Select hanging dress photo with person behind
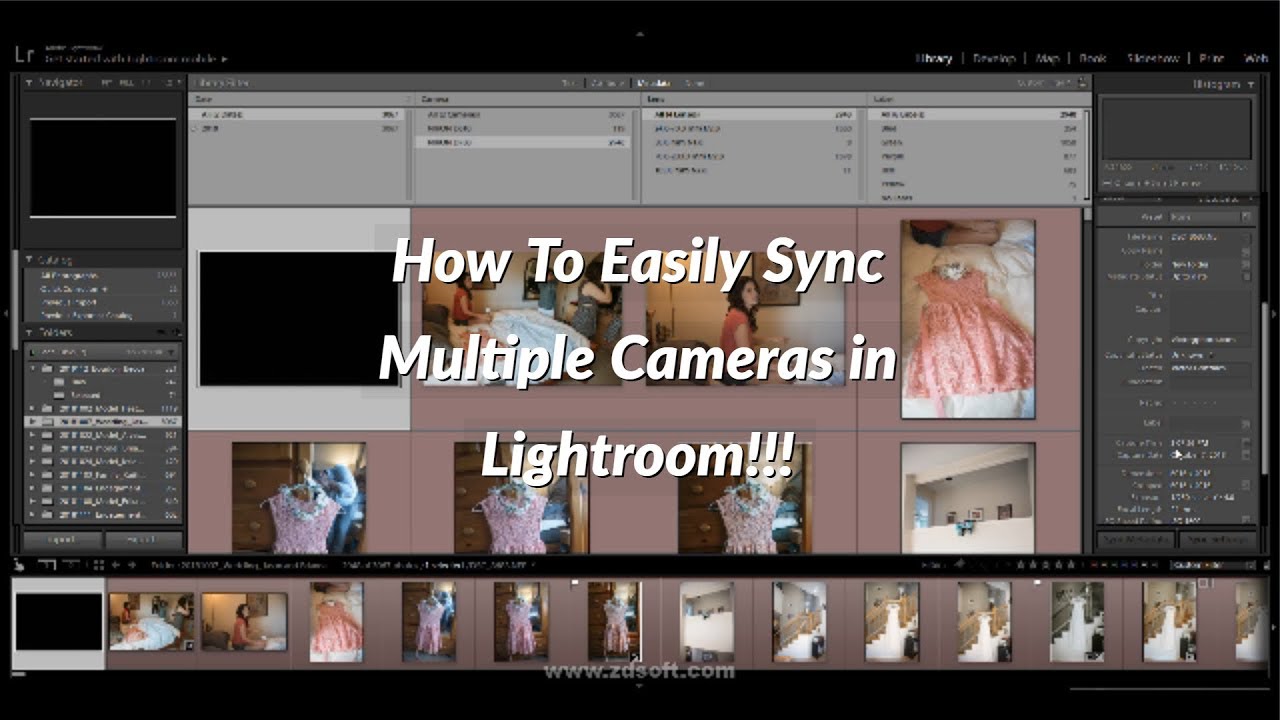This screenshot has height=720, width=1280. [299, 498]
